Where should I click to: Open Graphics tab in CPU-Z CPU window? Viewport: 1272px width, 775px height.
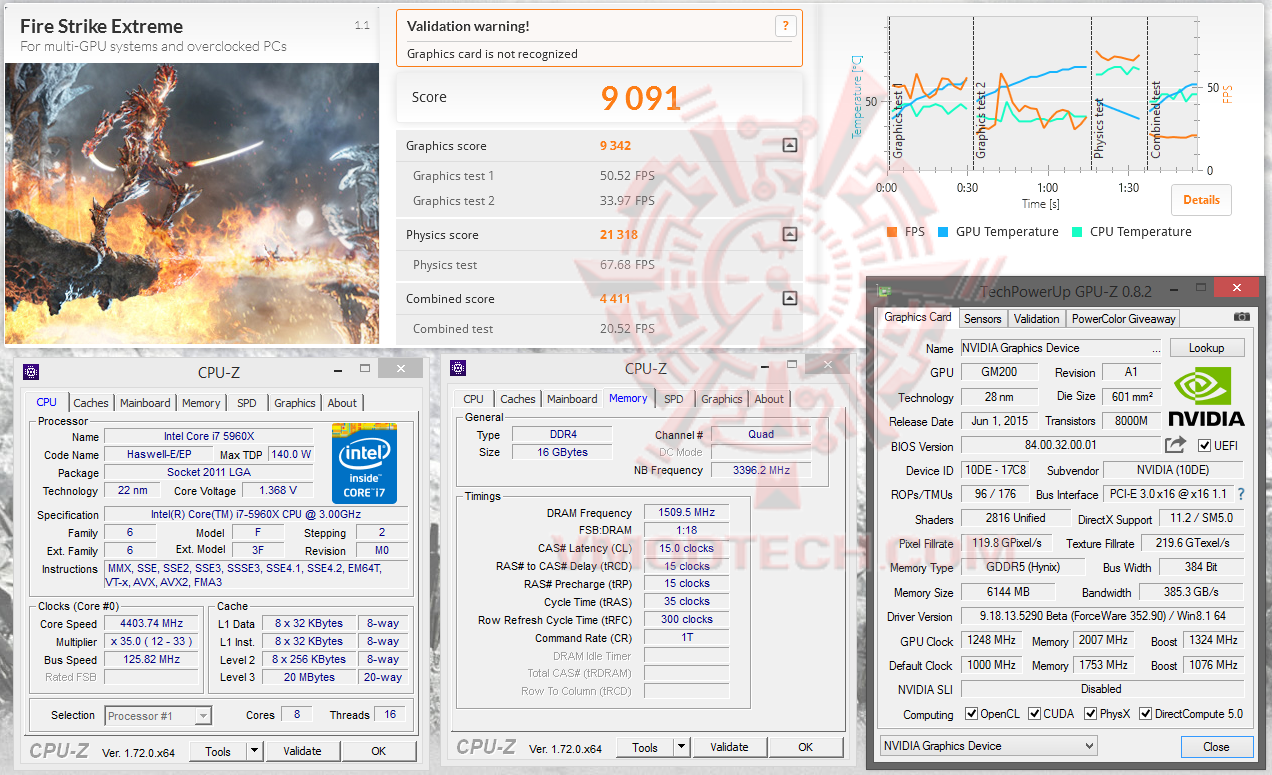click(x=295, y=403)
